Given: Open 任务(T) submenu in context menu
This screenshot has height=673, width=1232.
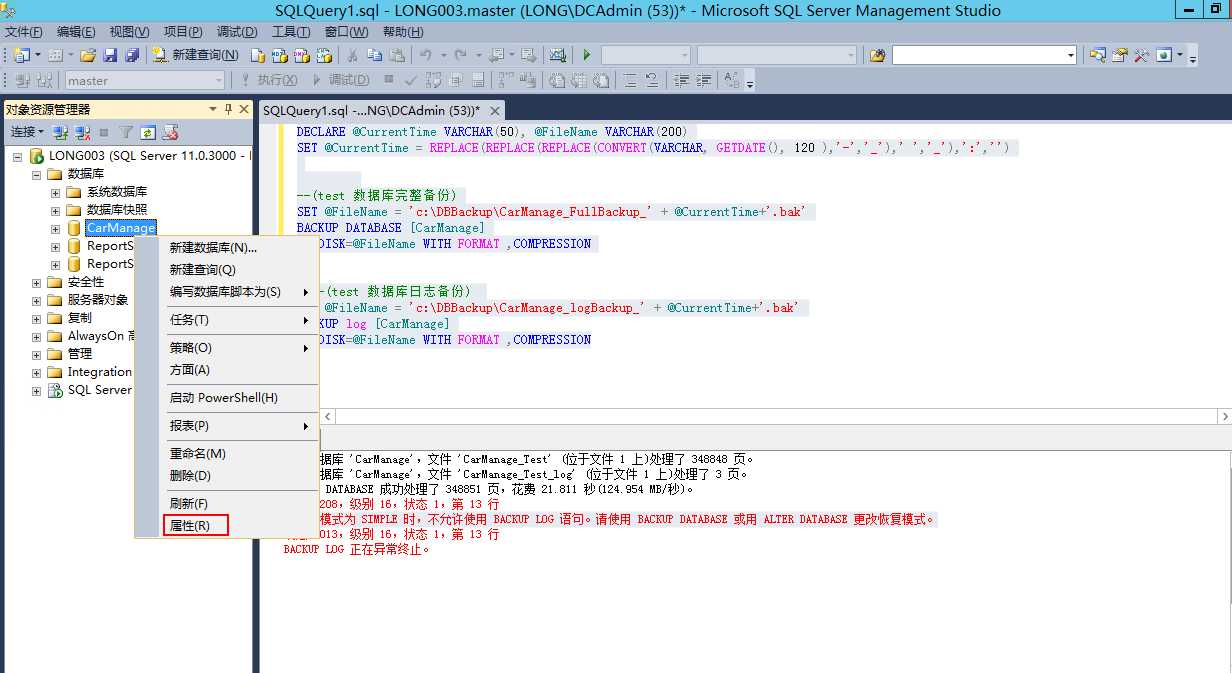Looking at the screenshot, I should pyautogui.click(x=227, y=320).
